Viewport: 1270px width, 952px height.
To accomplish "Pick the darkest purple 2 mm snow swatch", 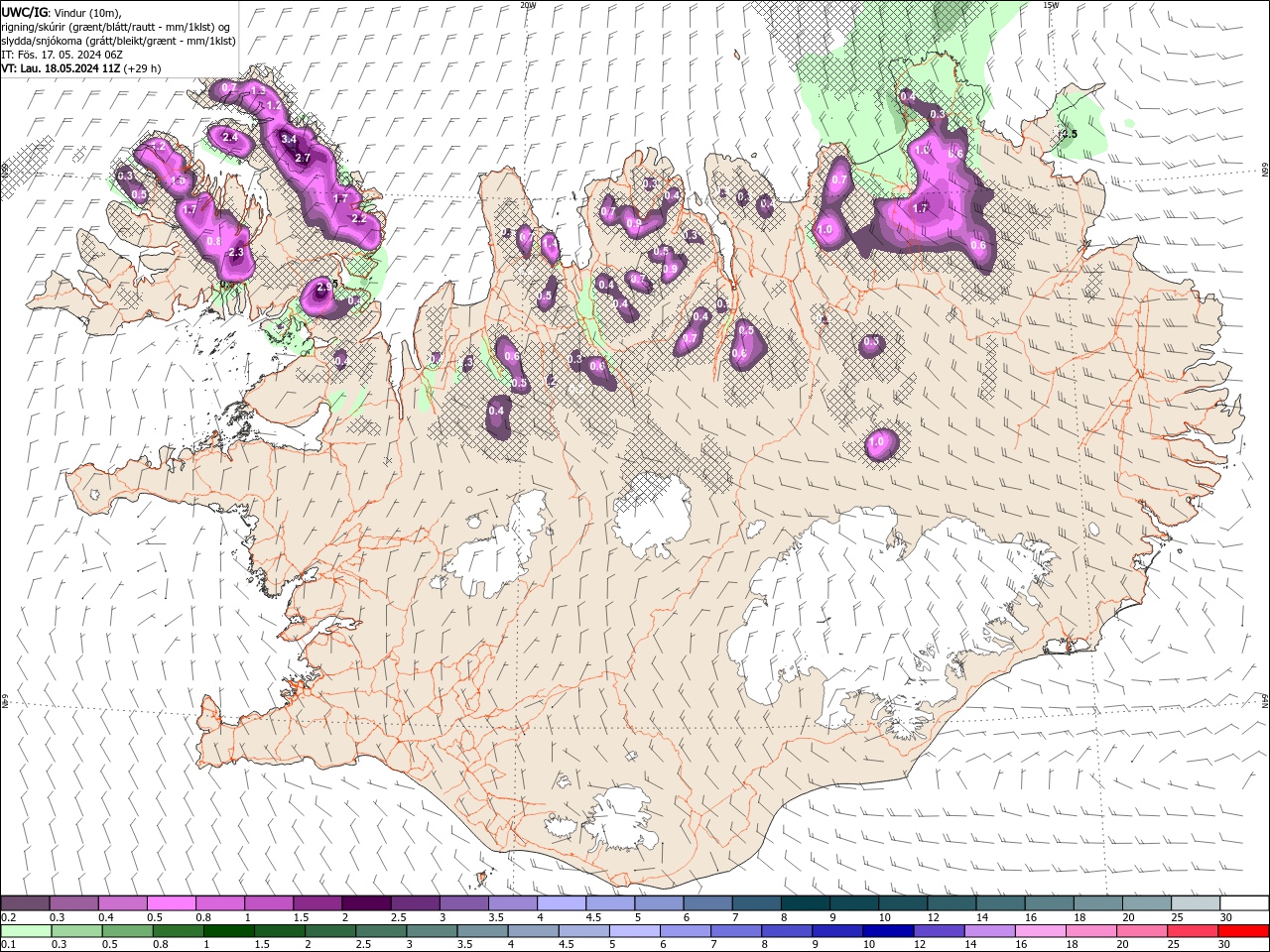I will [366, 903].
